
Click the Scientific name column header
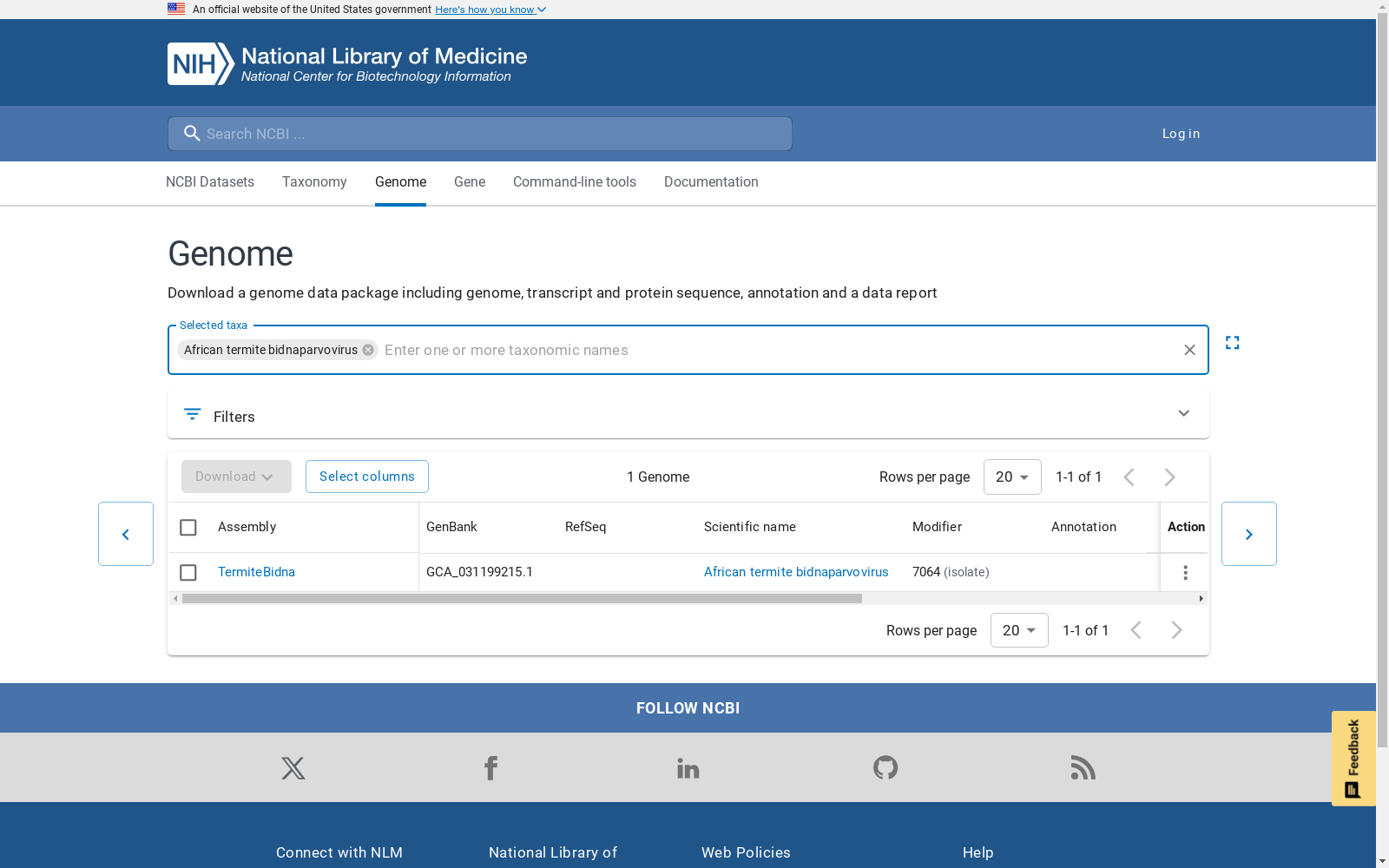coord(750,527)
